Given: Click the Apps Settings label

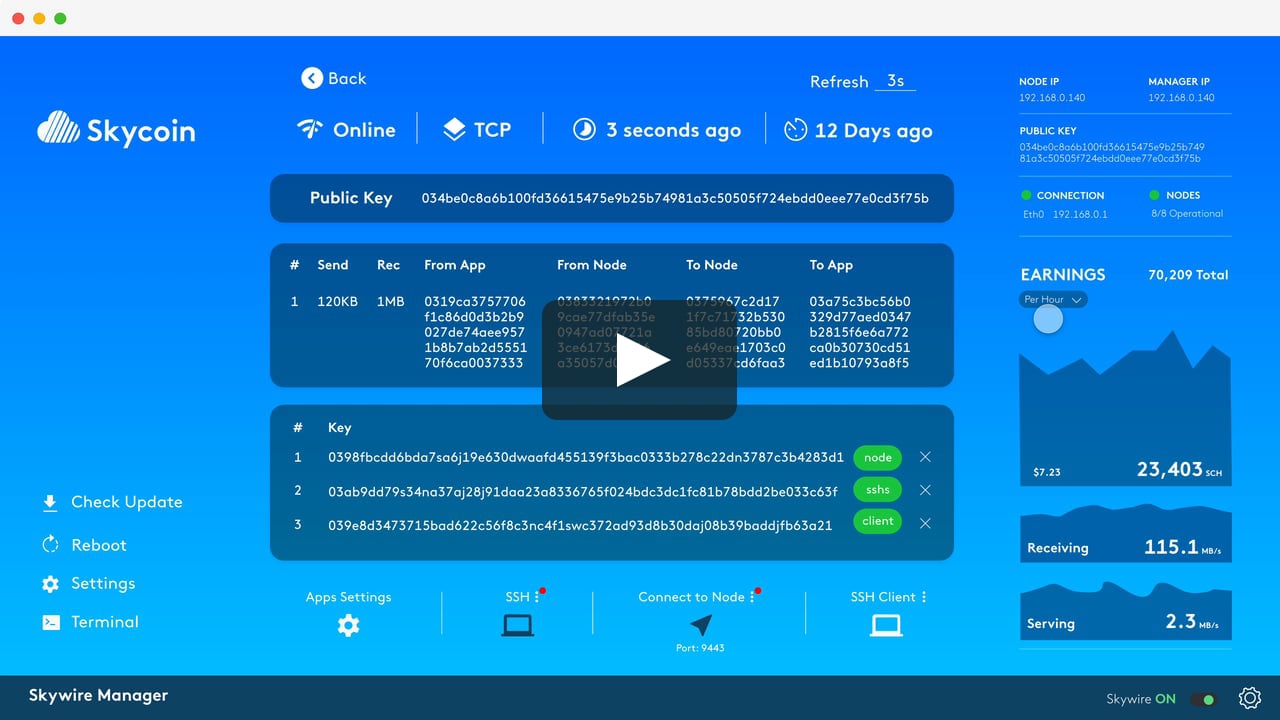Looking at the screenshot, I should click(349, 597).
